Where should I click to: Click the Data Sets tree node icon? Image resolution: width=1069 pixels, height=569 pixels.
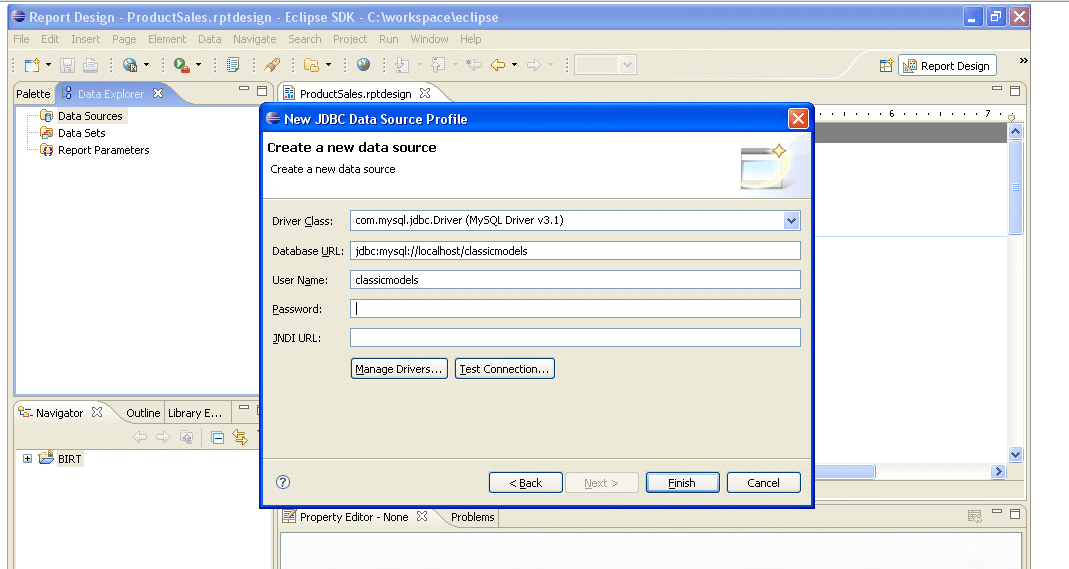click(x=46, y=133)
